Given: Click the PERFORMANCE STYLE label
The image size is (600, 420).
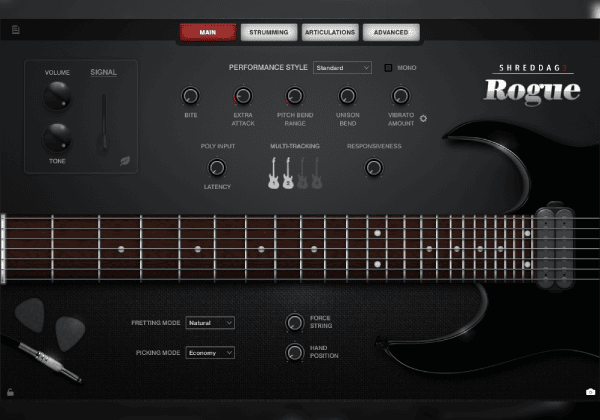Looking at the screenshot, I should coord(268,67).
